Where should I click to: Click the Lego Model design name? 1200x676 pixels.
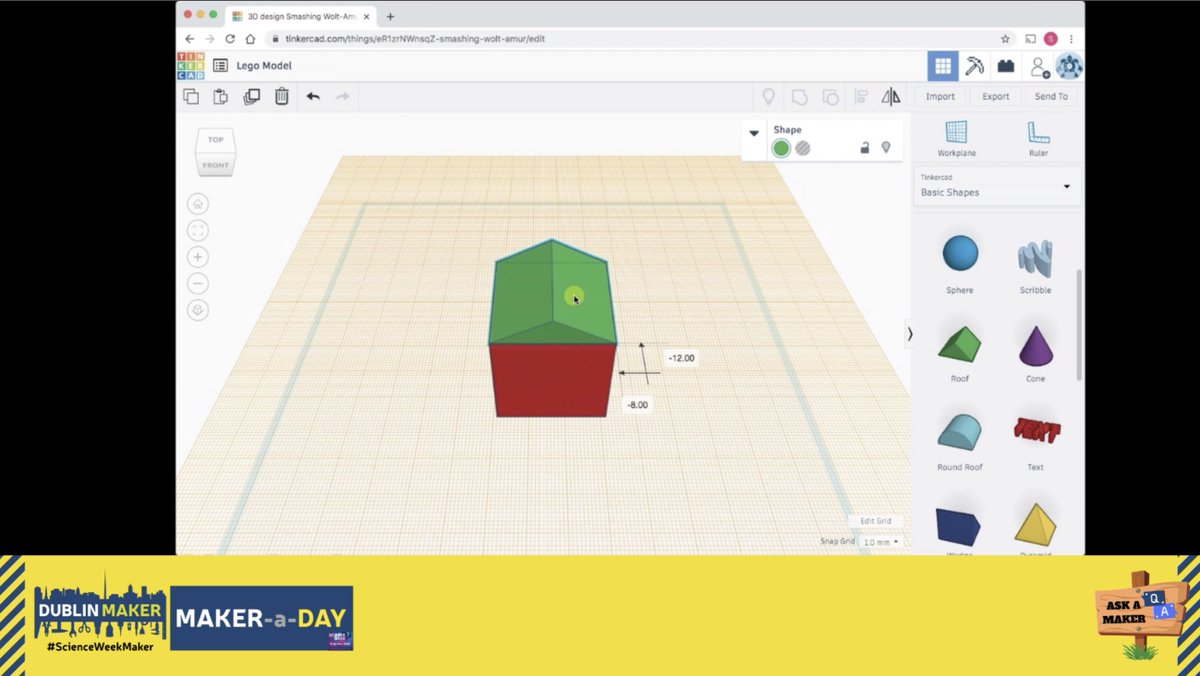264,66
